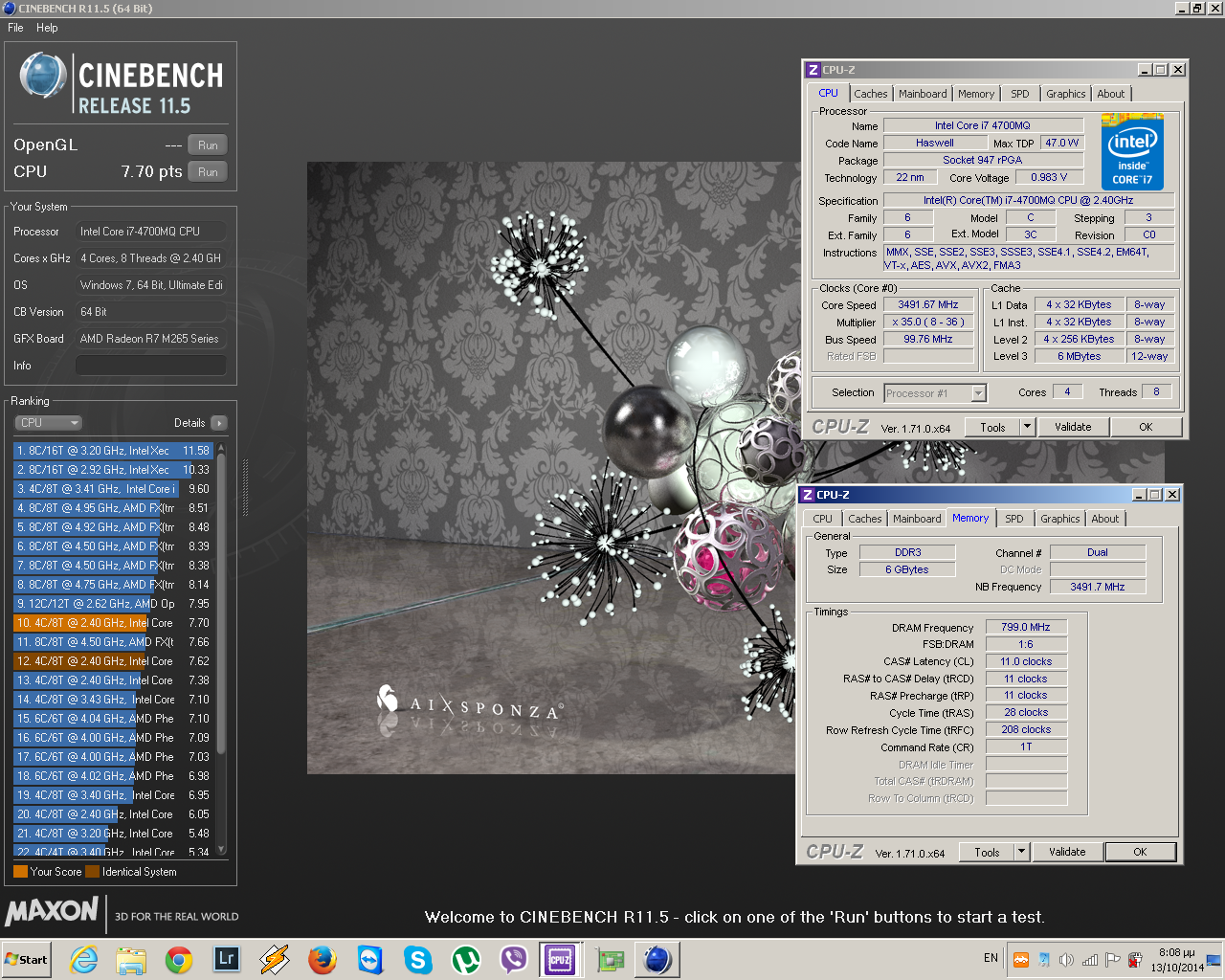The height and width of the screenshot is (980, 1225).
Task: Switch to Caches tab in CPU window
Action: (871, 94)
